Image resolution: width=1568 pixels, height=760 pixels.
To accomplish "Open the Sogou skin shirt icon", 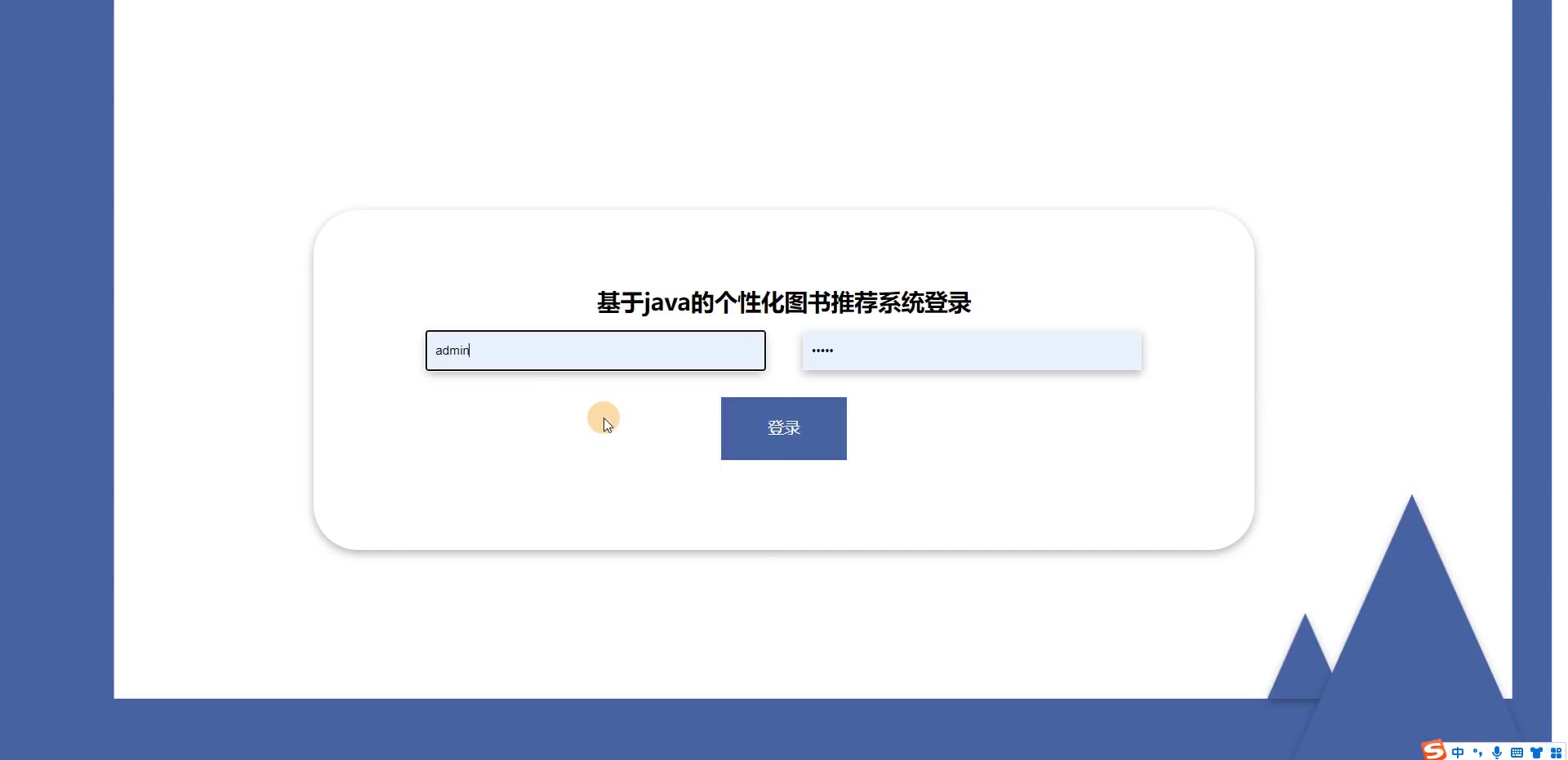I will [x=1536, y=753].
